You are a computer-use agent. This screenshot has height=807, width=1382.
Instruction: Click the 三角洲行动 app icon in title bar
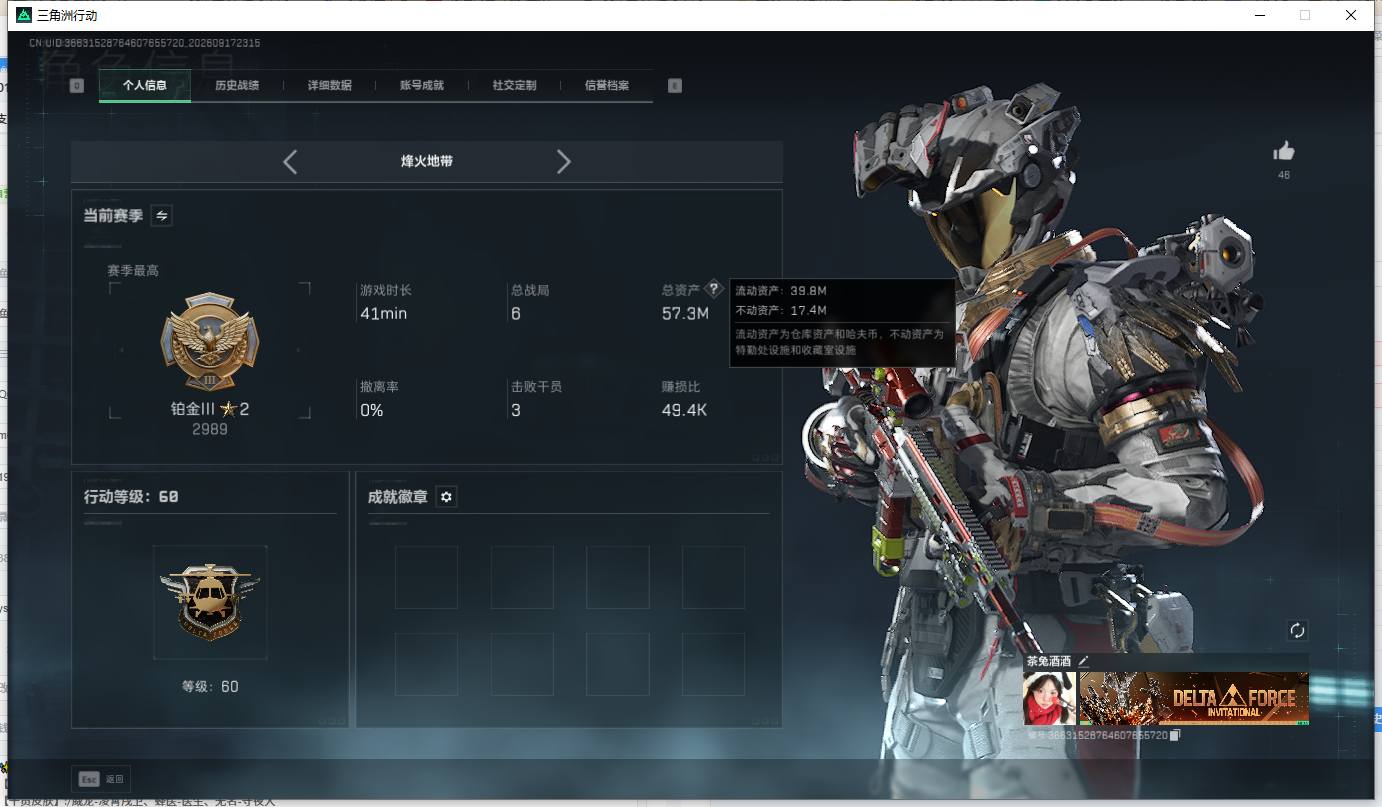[24, 15]
